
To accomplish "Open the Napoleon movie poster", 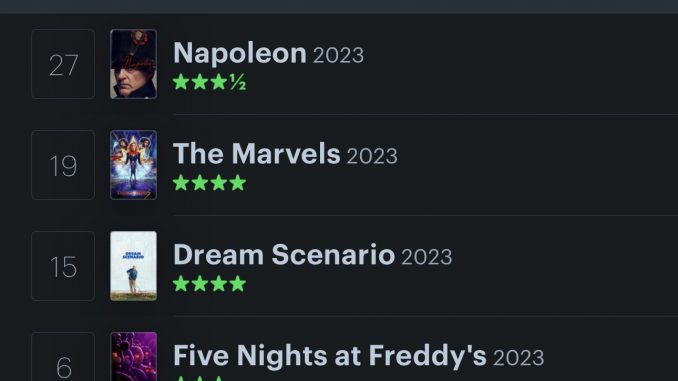I will pyautogui.click(x=133, y=64).
